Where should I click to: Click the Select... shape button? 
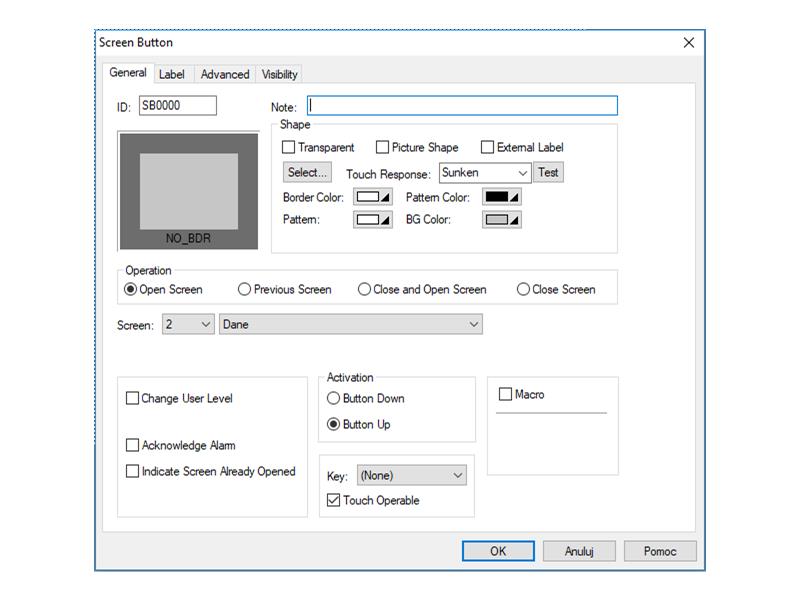point(307,172)
